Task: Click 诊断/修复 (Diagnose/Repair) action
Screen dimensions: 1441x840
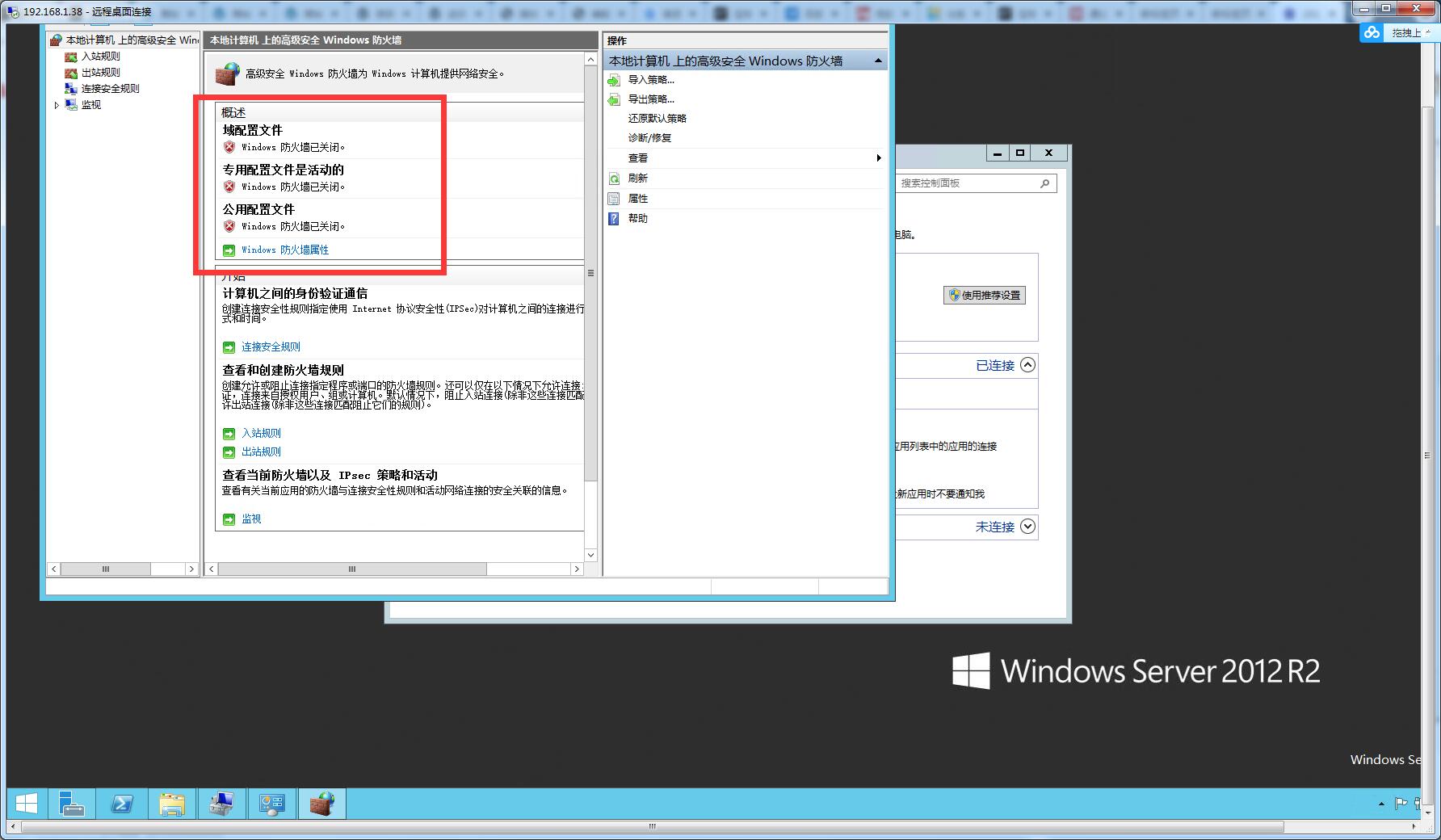Action: (649, 138)
